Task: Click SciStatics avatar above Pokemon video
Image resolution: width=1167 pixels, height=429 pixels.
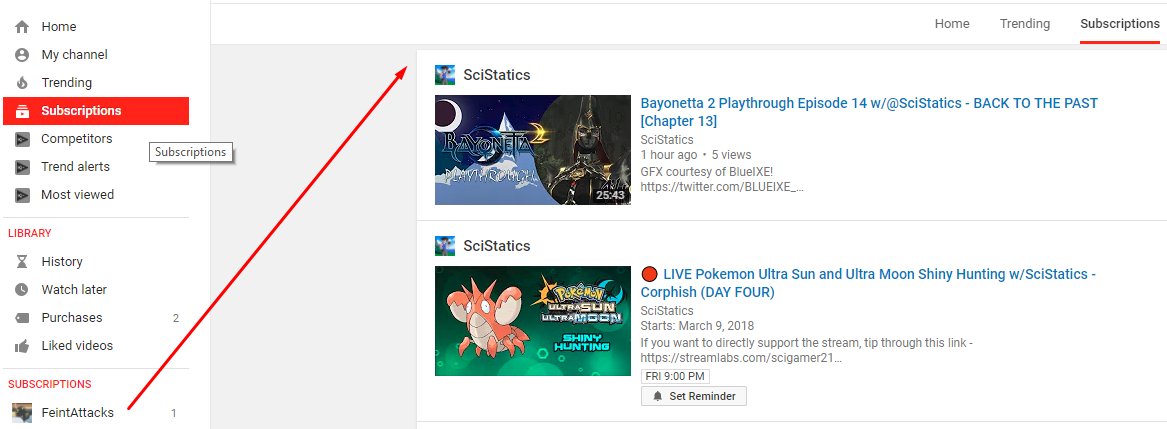Action: [x=445, y=246]
